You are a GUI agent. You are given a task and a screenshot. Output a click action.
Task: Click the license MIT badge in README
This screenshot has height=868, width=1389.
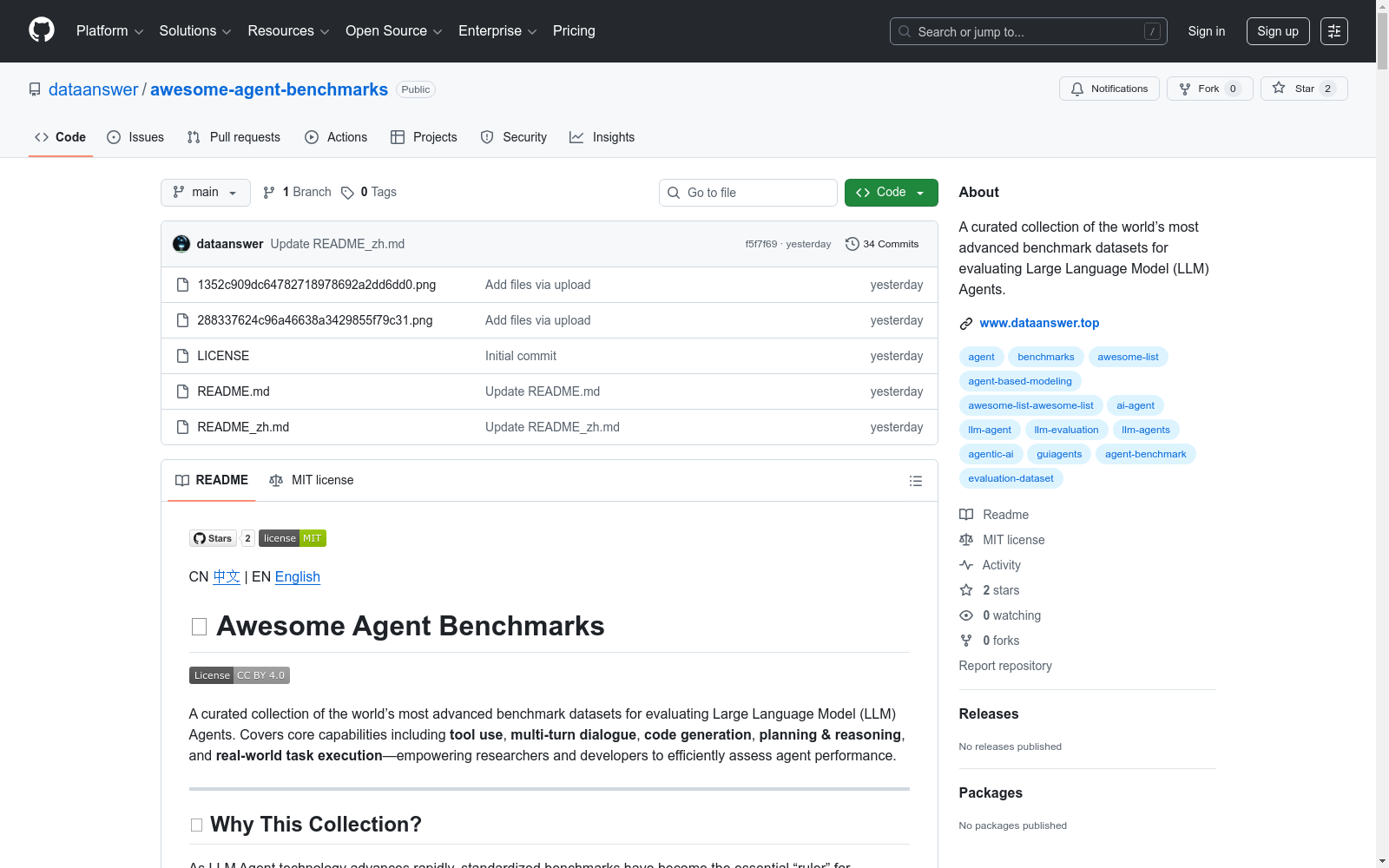click(x=293, y=538)
